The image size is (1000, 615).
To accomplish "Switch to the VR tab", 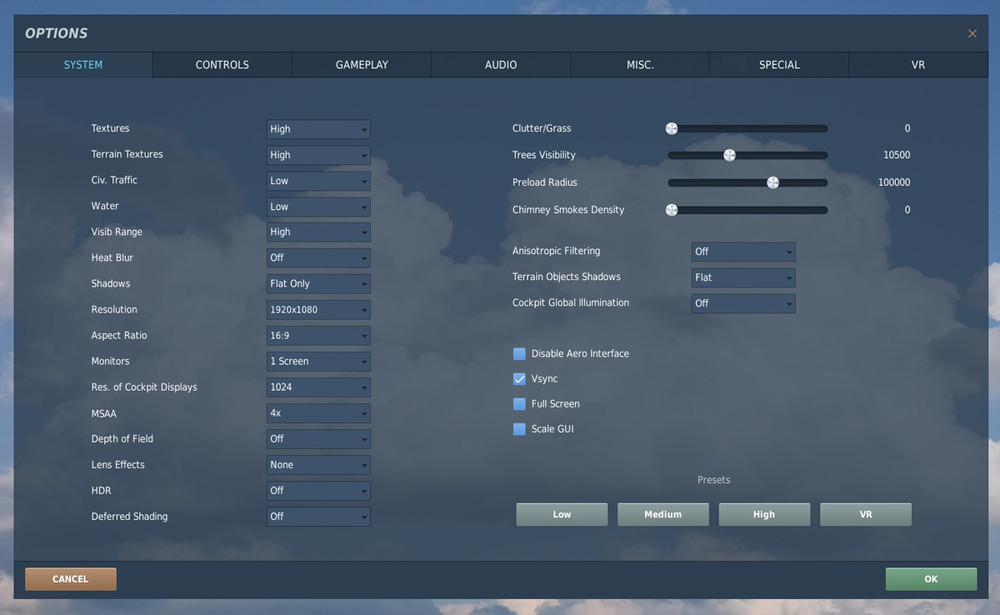I will point(917,64).
